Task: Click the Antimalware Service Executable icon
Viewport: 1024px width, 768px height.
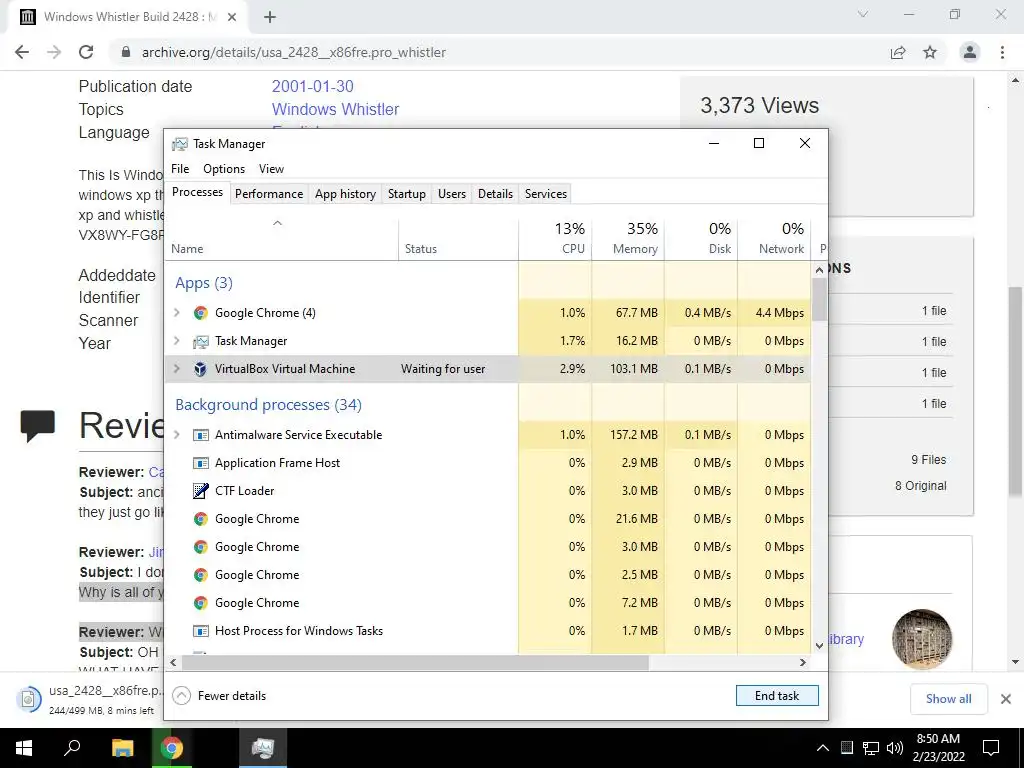Action: tap(201, 435)
